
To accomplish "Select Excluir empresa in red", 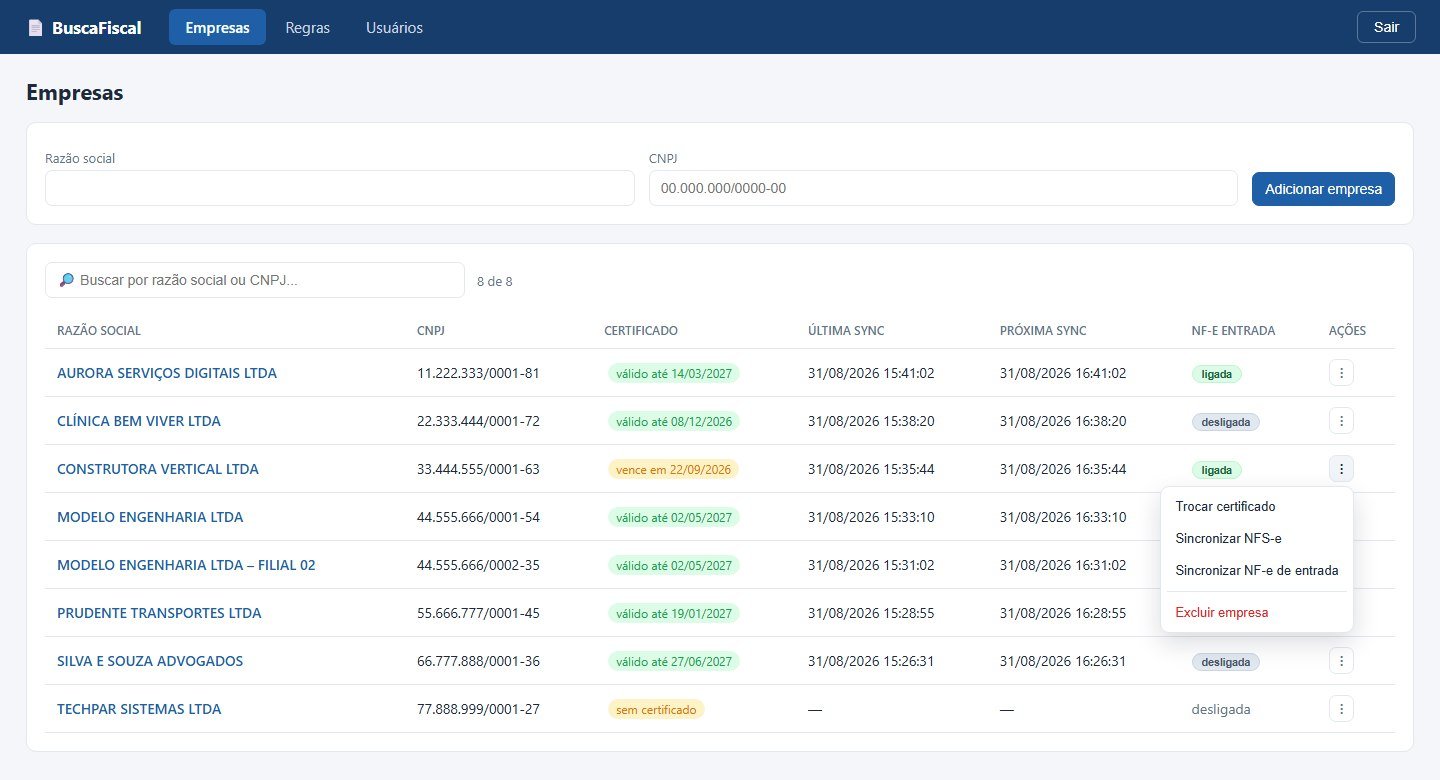I will coord(1256,613).
